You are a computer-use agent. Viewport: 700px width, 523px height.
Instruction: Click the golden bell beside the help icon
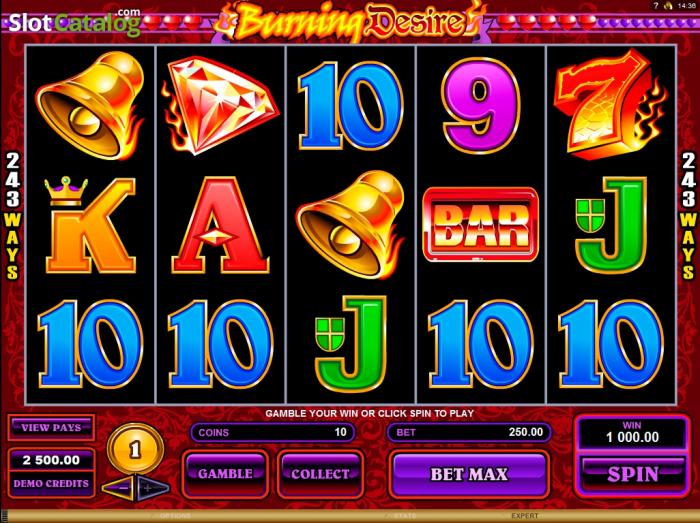[668, 6]
